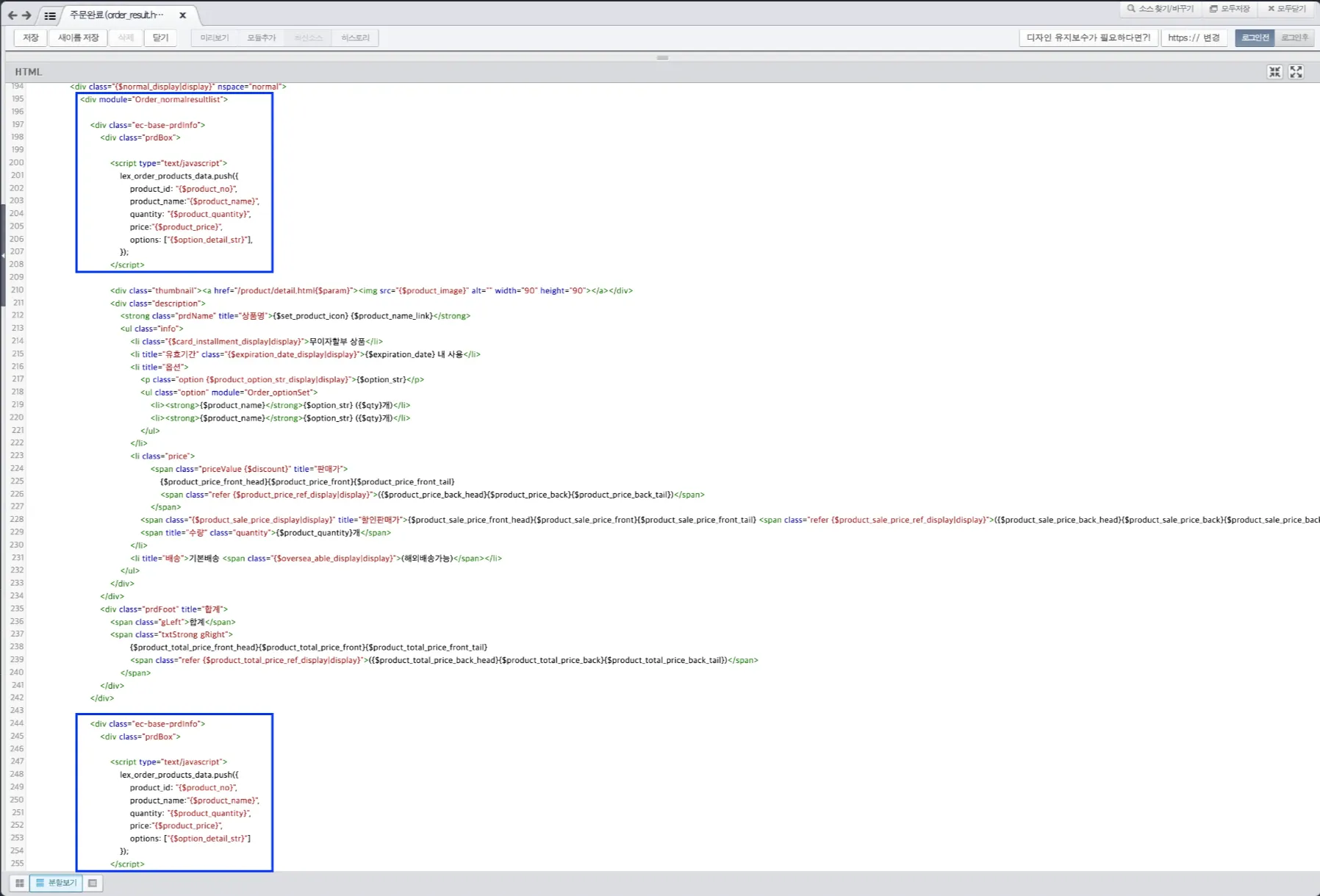Screen dimensions: 1320x896
Task: Click line 214 무이자할부 상품 text
Action: 337,341
